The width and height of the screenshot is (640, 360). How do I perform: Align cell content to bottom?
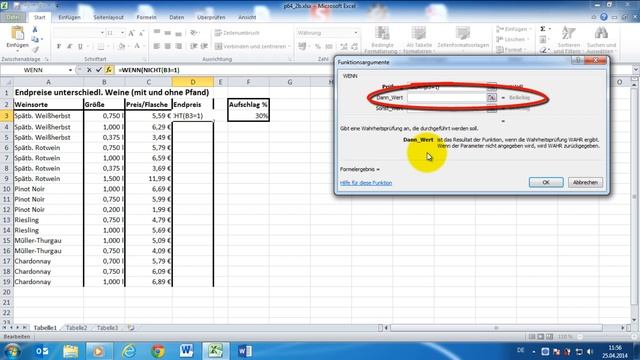[178, 33]
